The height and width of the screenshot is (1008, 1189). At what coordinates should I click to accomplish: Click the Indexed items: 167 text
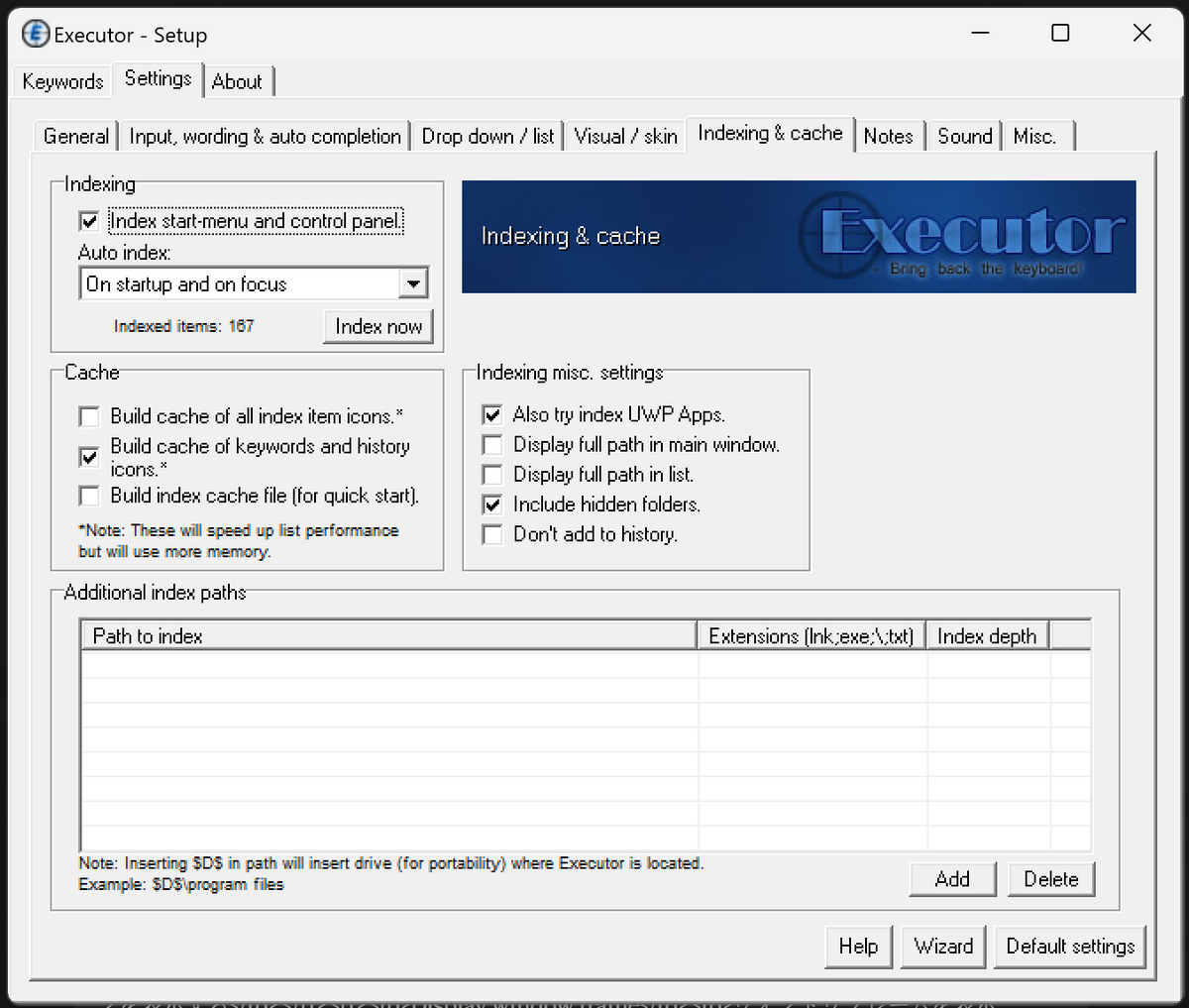[183, 326]
